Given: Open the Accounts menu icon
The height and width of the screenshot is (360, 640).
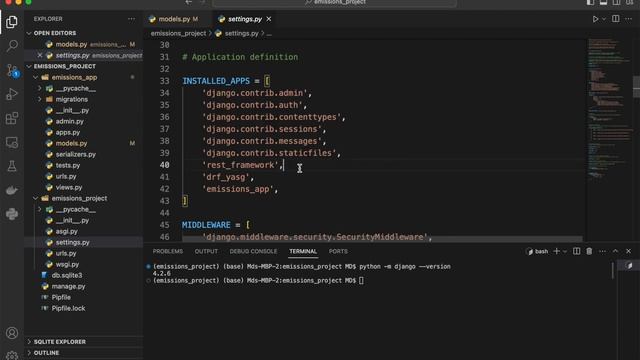Looking at the screenshot, I should pyautogui.click(x=12, y=333).
